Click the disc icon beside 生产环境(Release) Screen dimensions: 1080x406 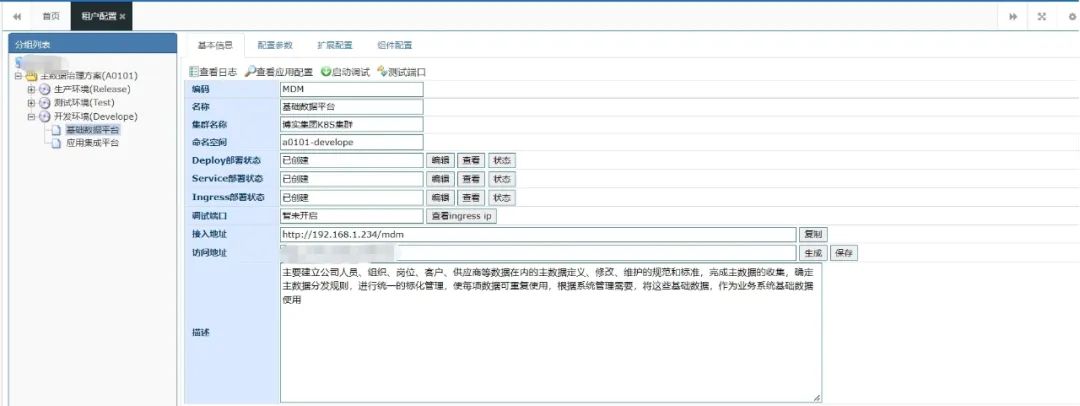click(45, 89)
